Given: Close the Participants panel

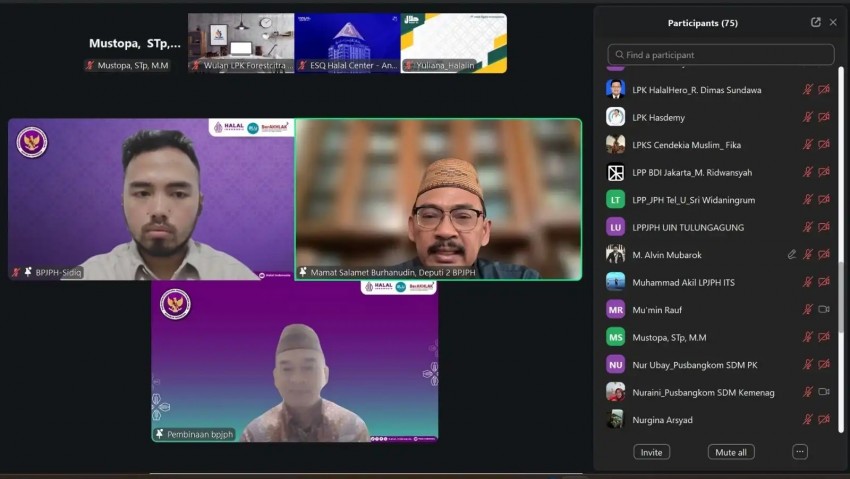Looking at the screenshot, I should pos(833,22).
